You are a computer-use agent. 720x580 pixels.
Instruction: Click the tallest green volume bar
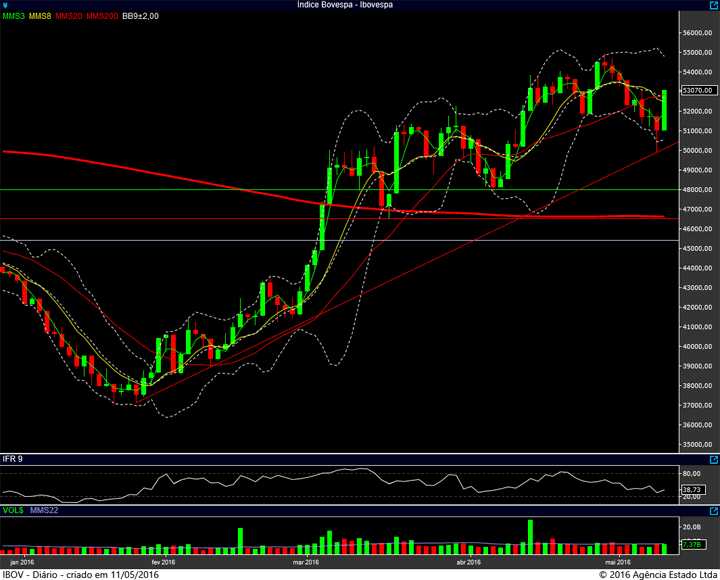[x=530, y=537]
